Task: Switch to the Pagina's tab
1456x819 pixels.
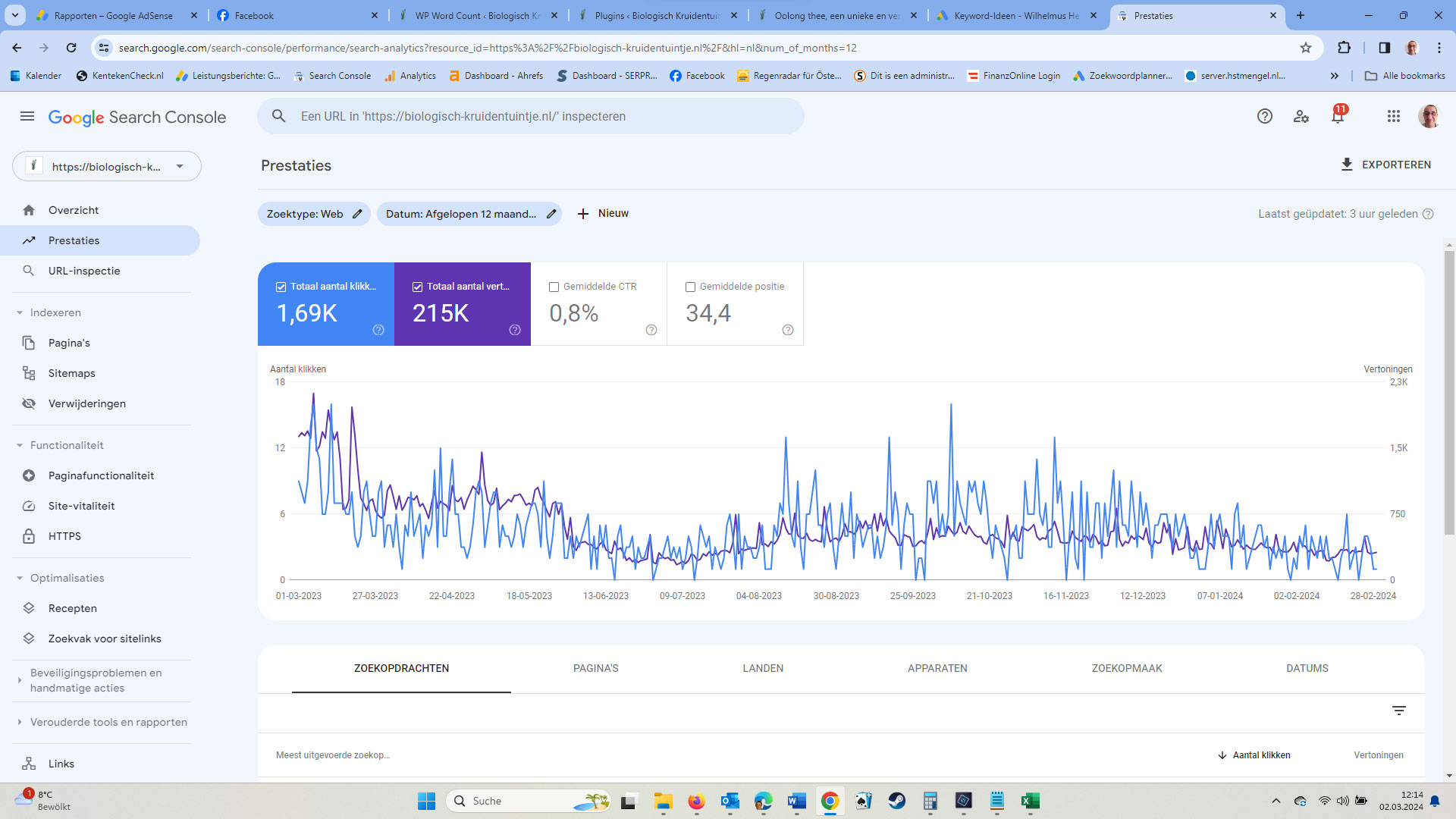Action: [596, 668]
